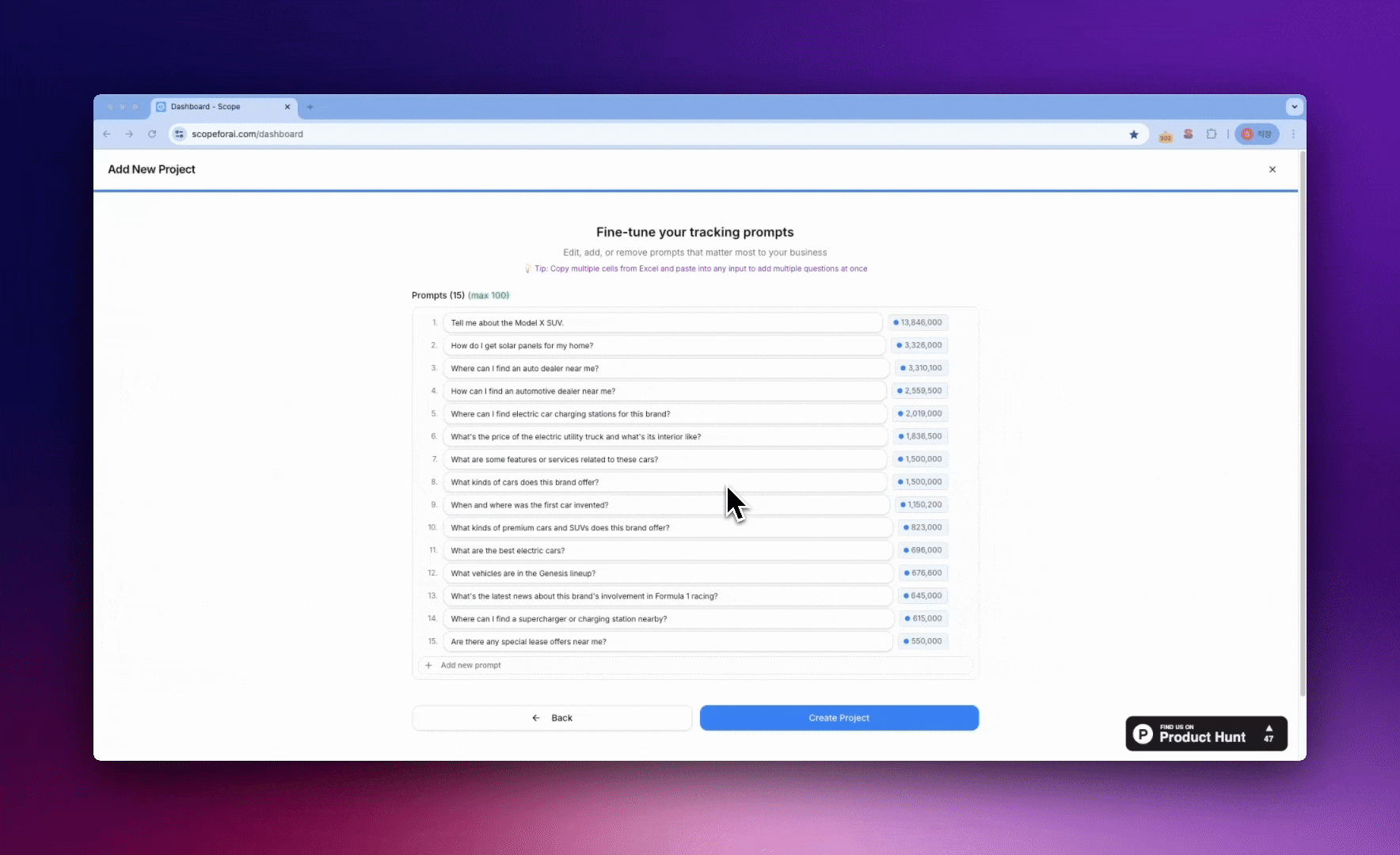The width and height of the screenshot is (1400, 855).
Task: Open the three-dot Chrome menu
Action: click(1293, 134)
